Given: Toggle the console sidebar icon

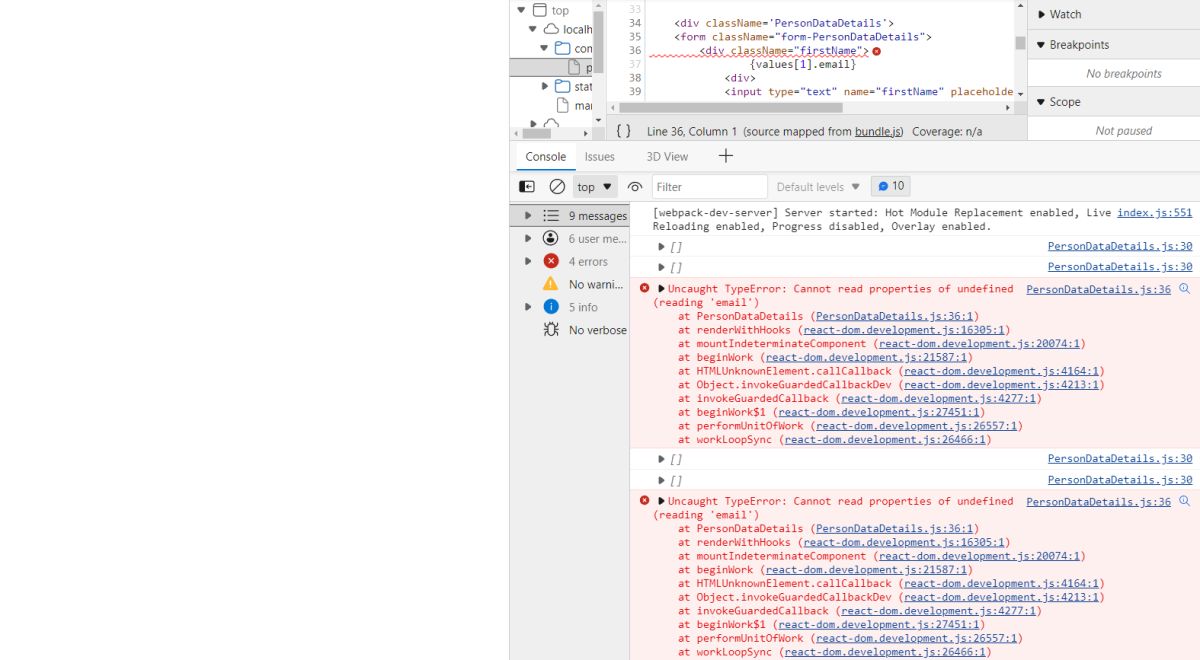Looking at the screenshot, I should tap(527, 187).
